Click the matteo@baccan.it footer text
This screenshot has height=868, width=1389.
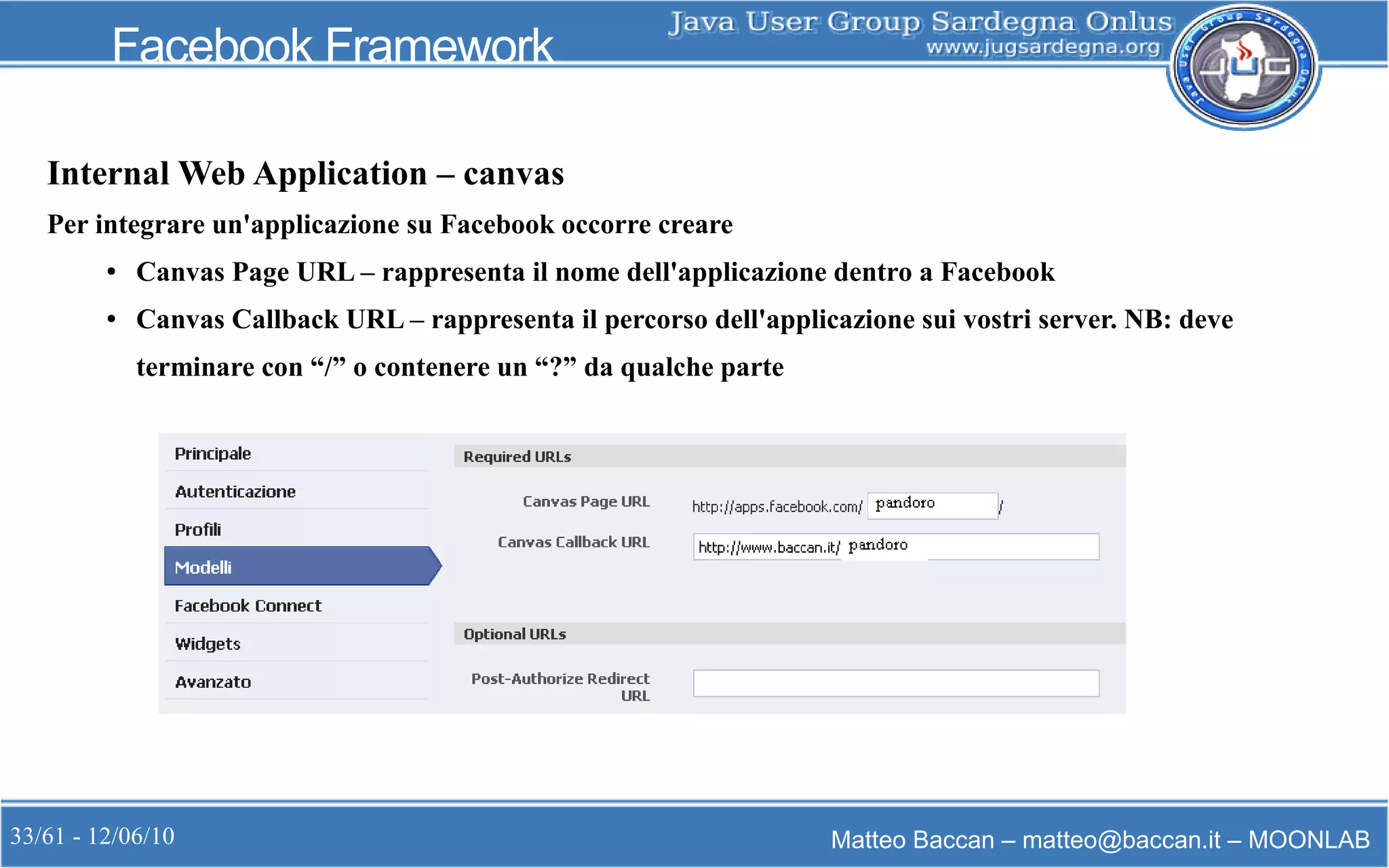1121,840
